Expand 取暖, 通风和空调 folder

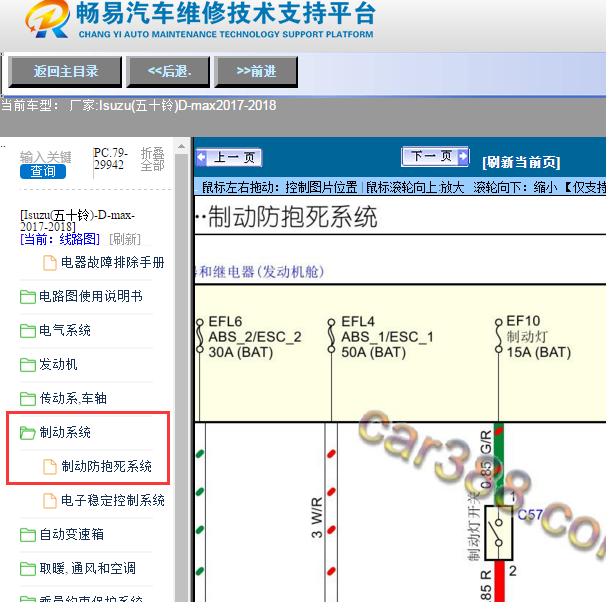[88, 568]
